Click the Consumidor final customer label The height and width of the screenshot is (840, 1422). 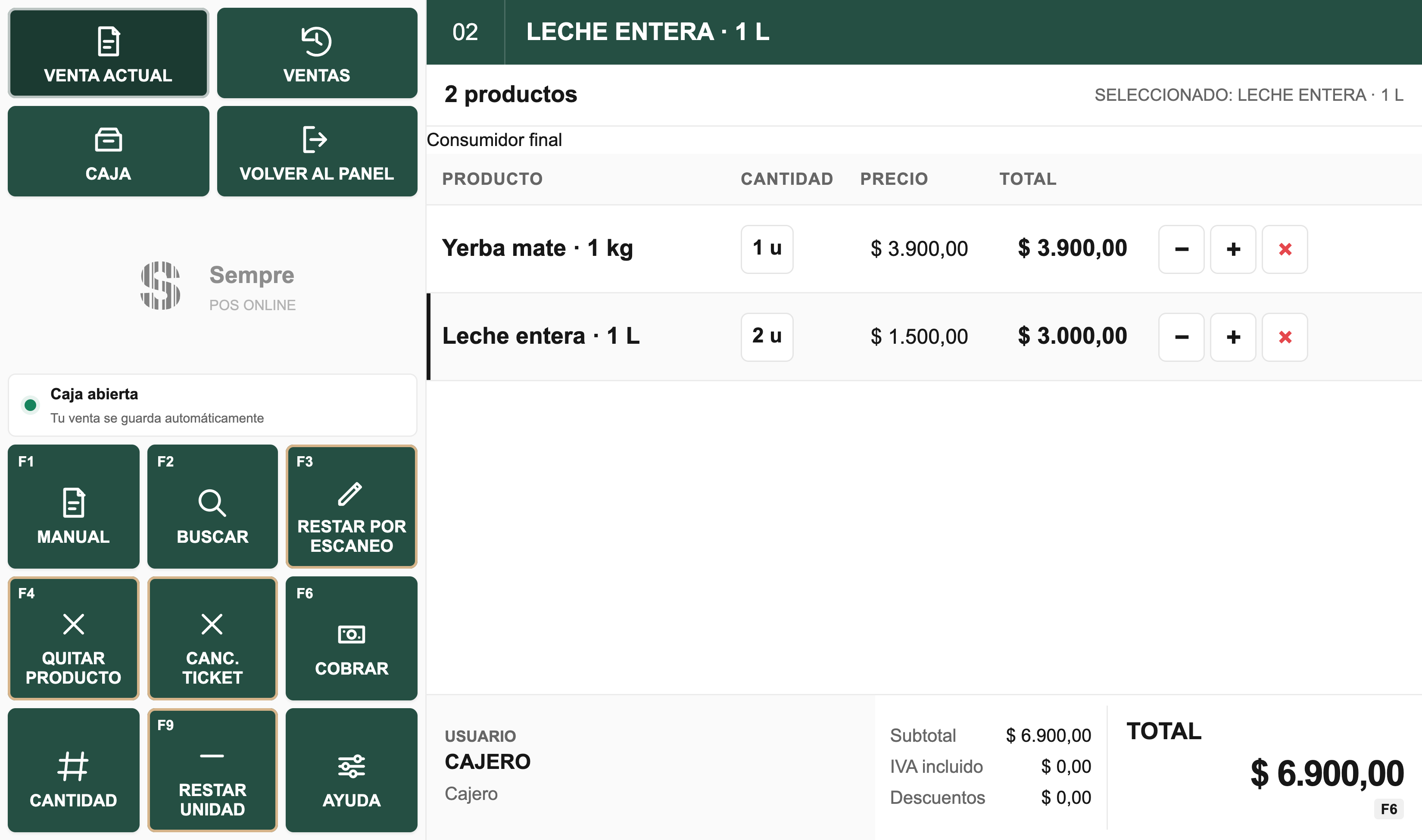click(494, 140)
